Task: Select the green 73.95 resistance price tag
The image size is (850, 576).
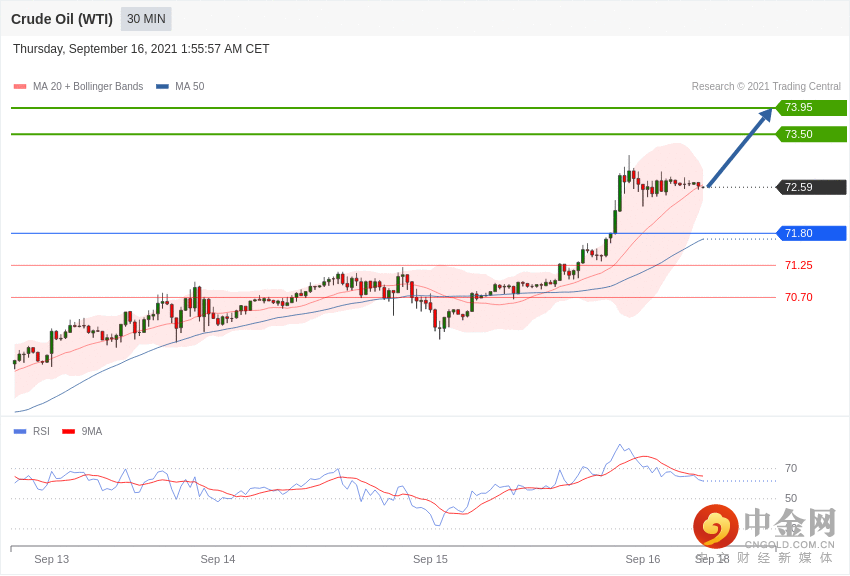Action: (x=811, y=108)
